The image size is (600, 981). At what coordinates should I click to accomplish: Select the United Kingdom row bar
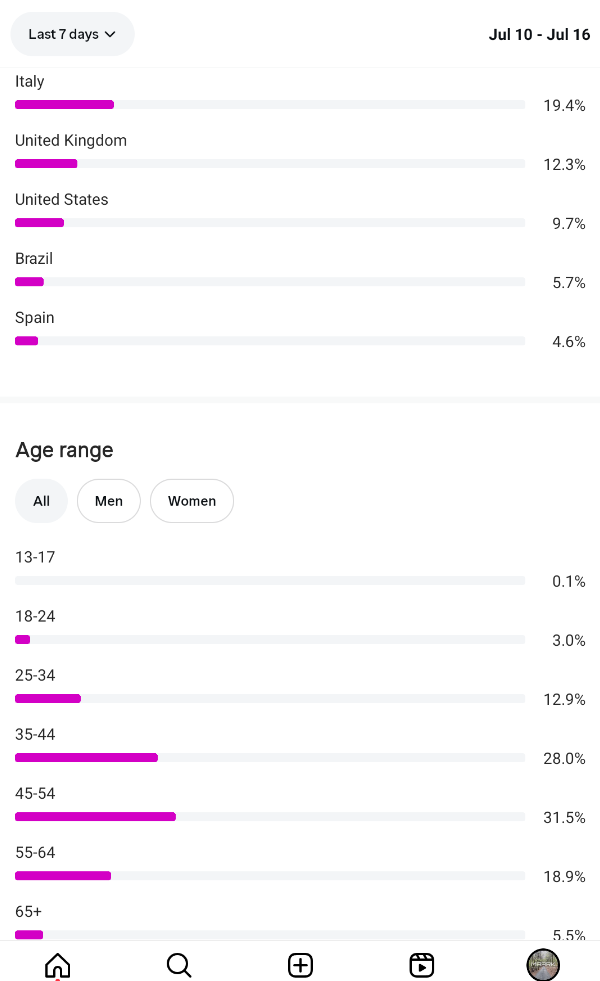pos(270,163)
